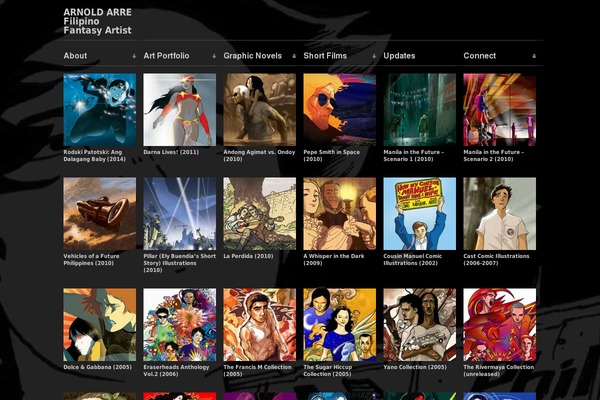The image size is (600, 400).
Task: Click Cousin Manuel Comic Illustrations caption
Action: point(412,260)
